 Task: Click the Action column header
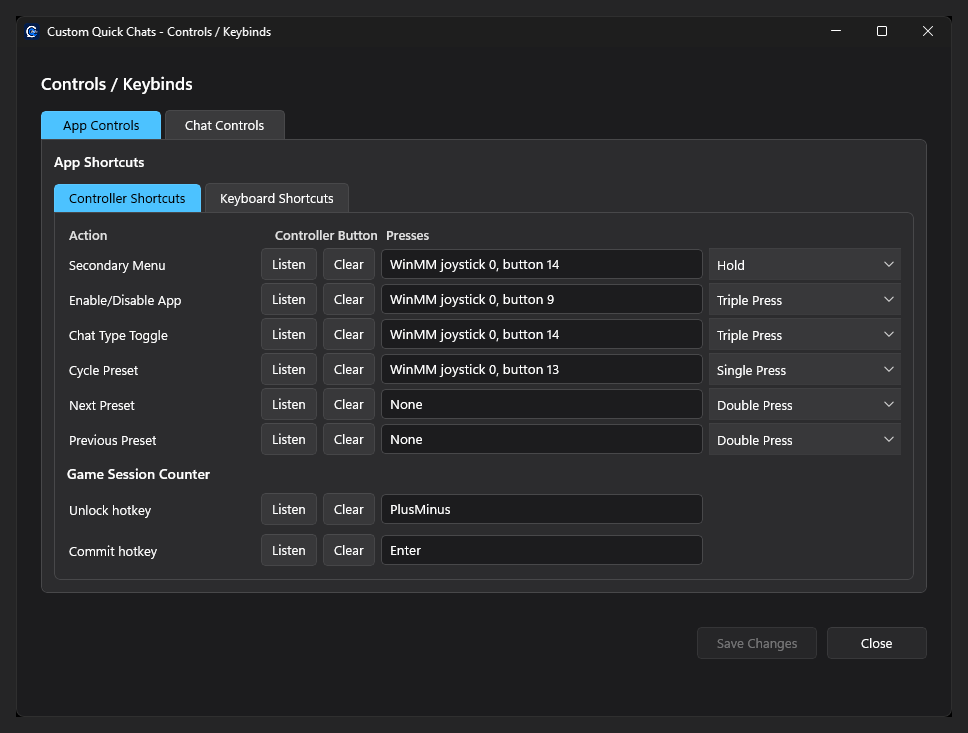88,235
